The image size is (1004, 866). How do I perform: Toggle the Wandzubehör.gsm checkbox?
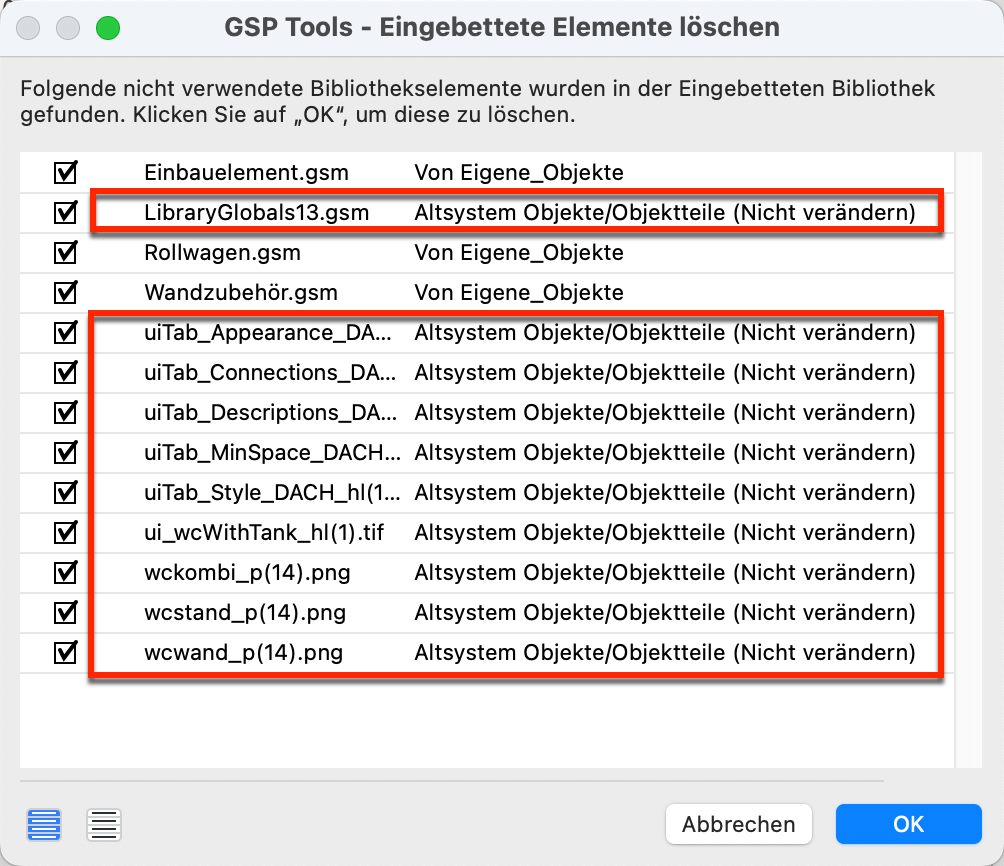click(65, 292)
